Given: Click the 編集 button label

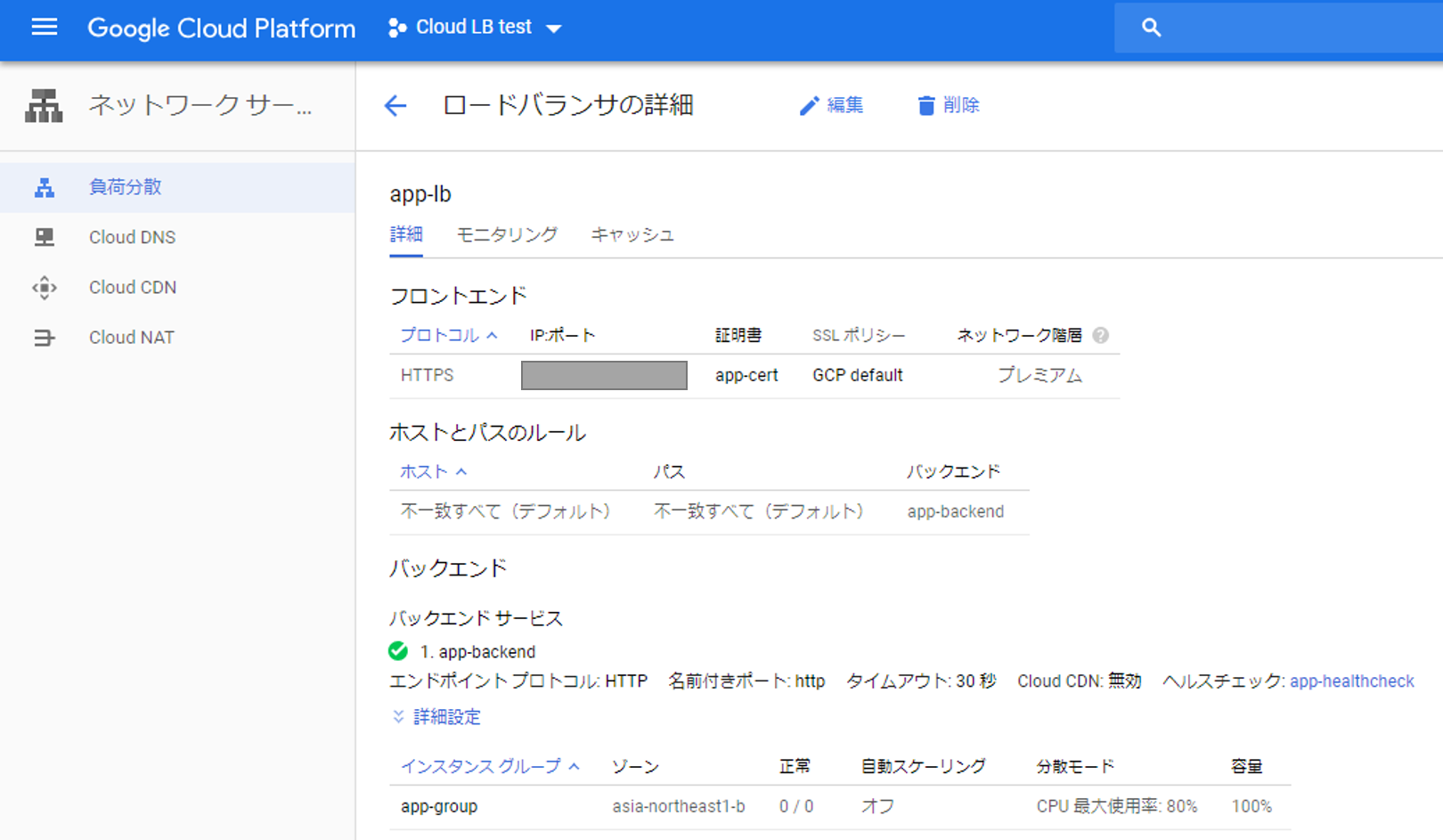Looking at the screenshot, I should pyautogui.click(x=845, y=105).
